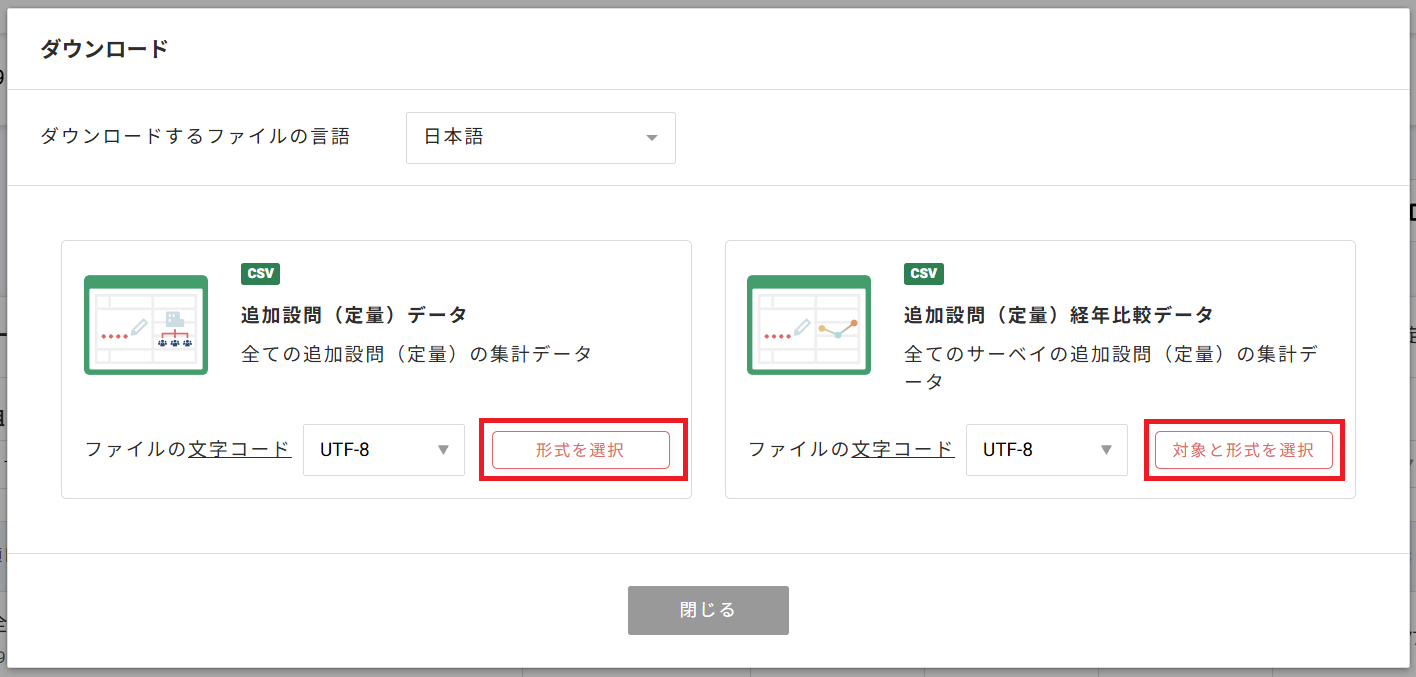Open the UTF-8 dropdown on the right card
The height and width of the screenshot is (677, 1416).
tap(1046, 450)
